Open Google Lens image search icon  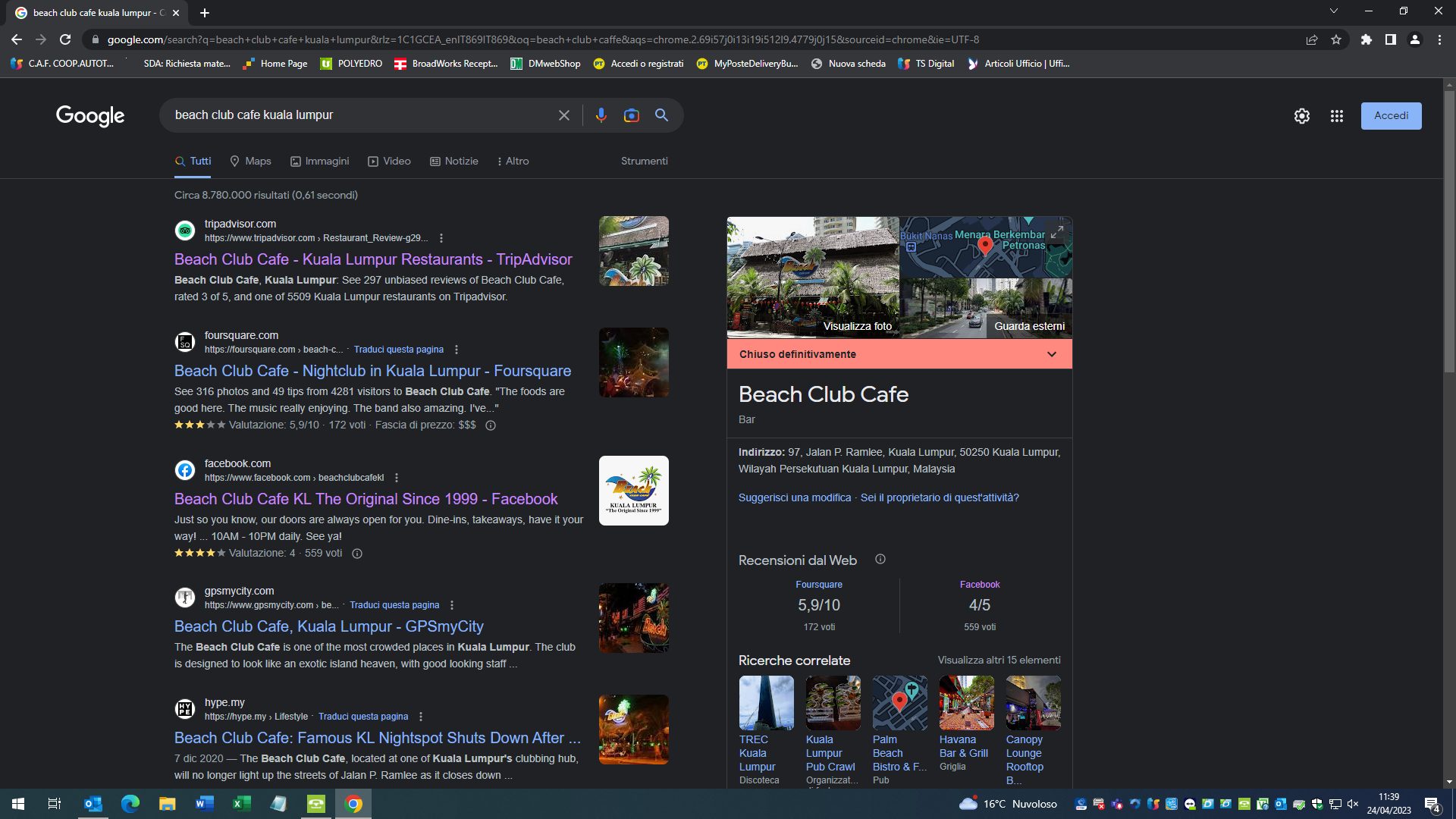(631, 115)
